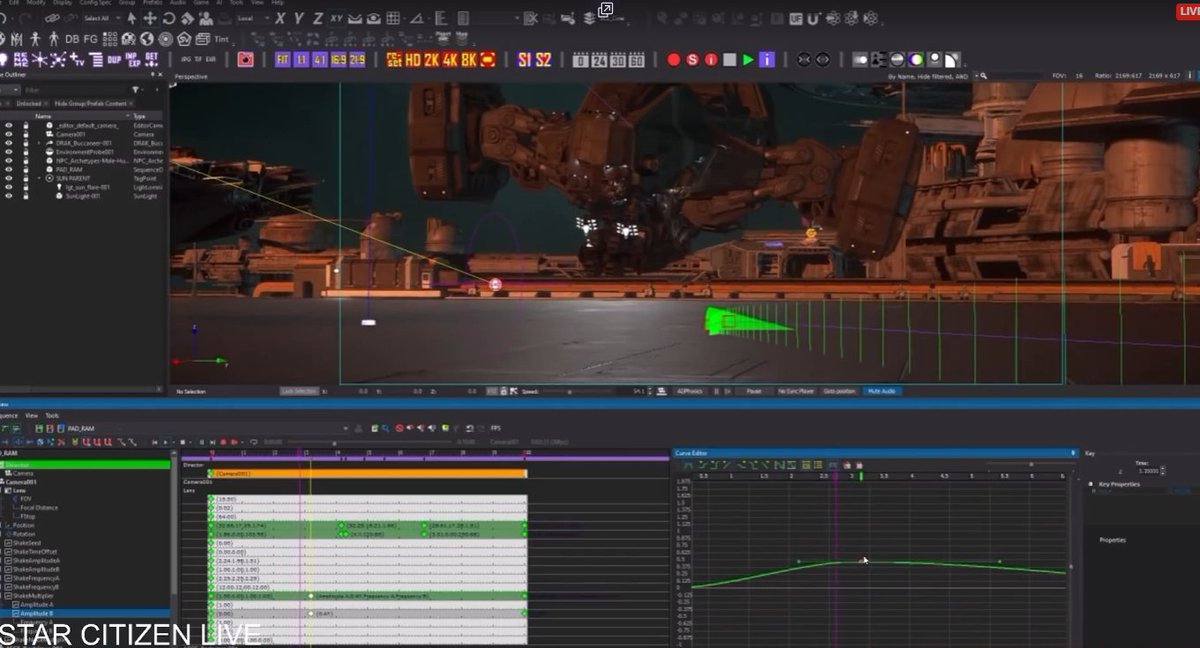Image resolution: width=1200 pixels, height=648 pixels.
Task: Choose the 2K resolution preset
Action: (432, 60)
